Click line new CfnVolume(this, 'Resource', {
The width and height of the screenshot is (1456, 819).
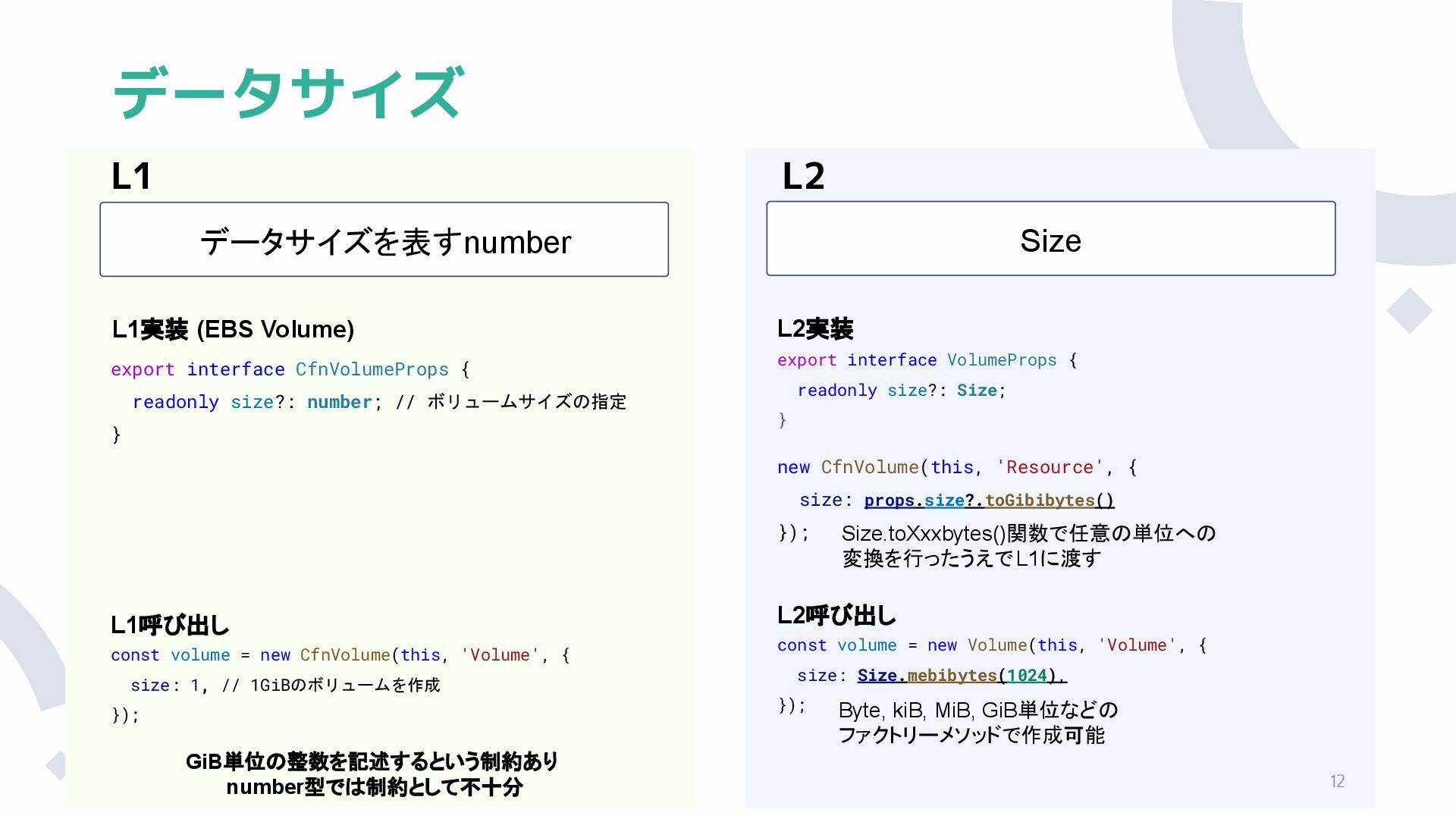pos(957,467)
